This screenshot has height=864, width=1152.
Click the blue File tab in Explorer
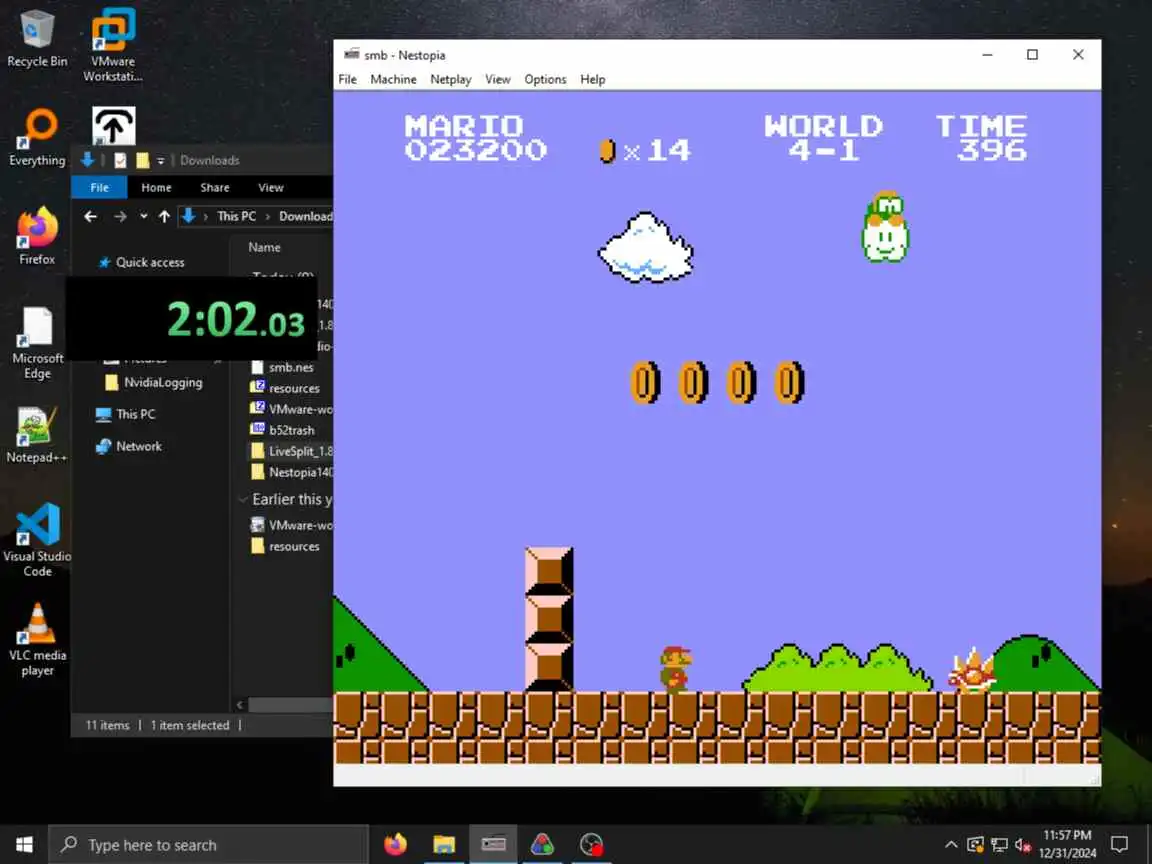pyautogui.click(x=99, y=187)
